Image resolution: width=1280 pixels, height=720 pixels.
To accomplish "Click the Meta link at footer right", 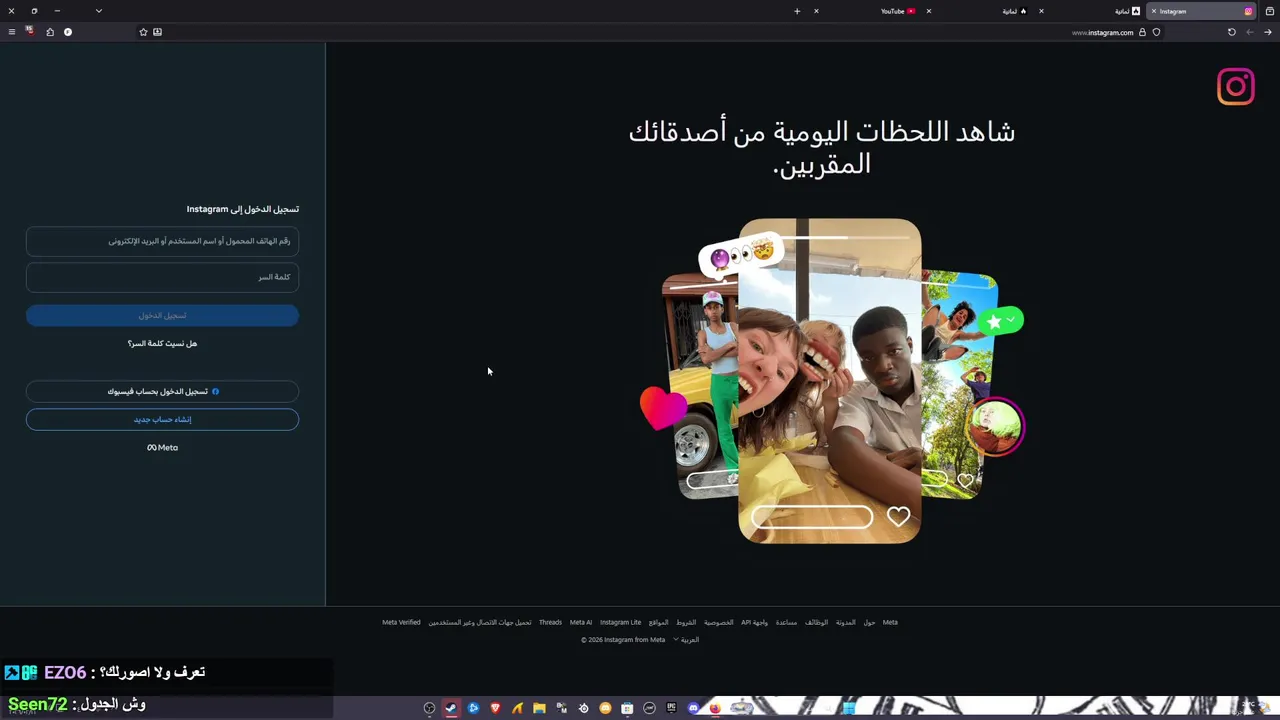I will click(x=890, y=622).
